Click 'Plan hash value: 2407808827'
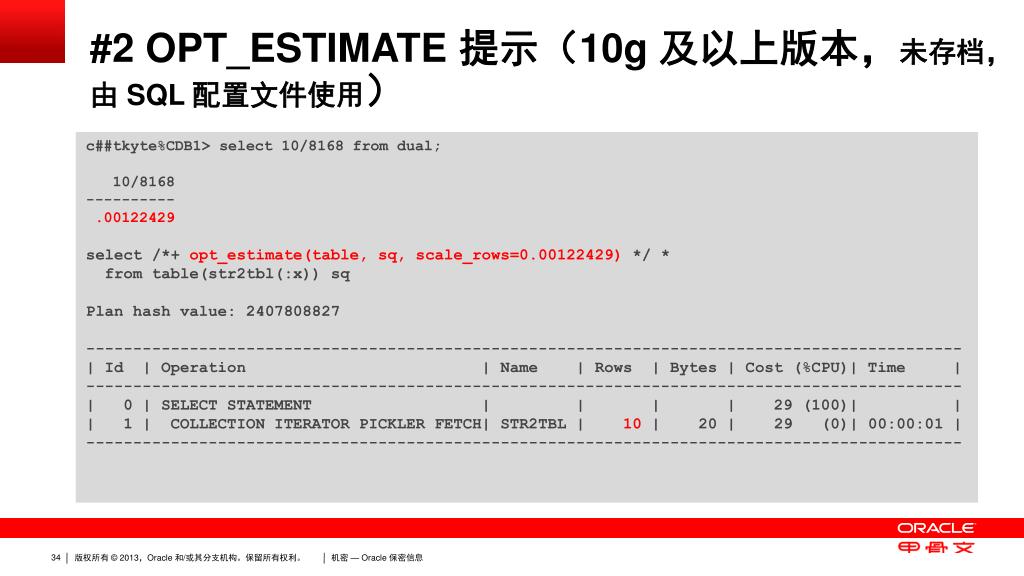This screenshot has width=1024, height=576. click(x=213, y=311)
